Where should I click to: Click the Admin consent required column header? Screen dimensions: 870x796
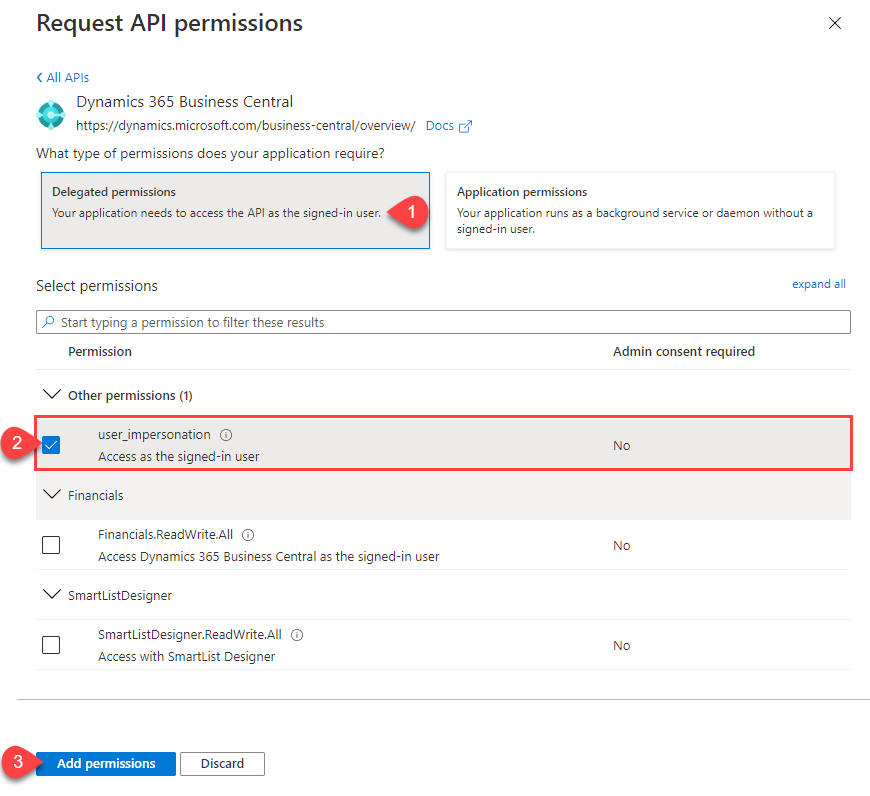[684, 352]
